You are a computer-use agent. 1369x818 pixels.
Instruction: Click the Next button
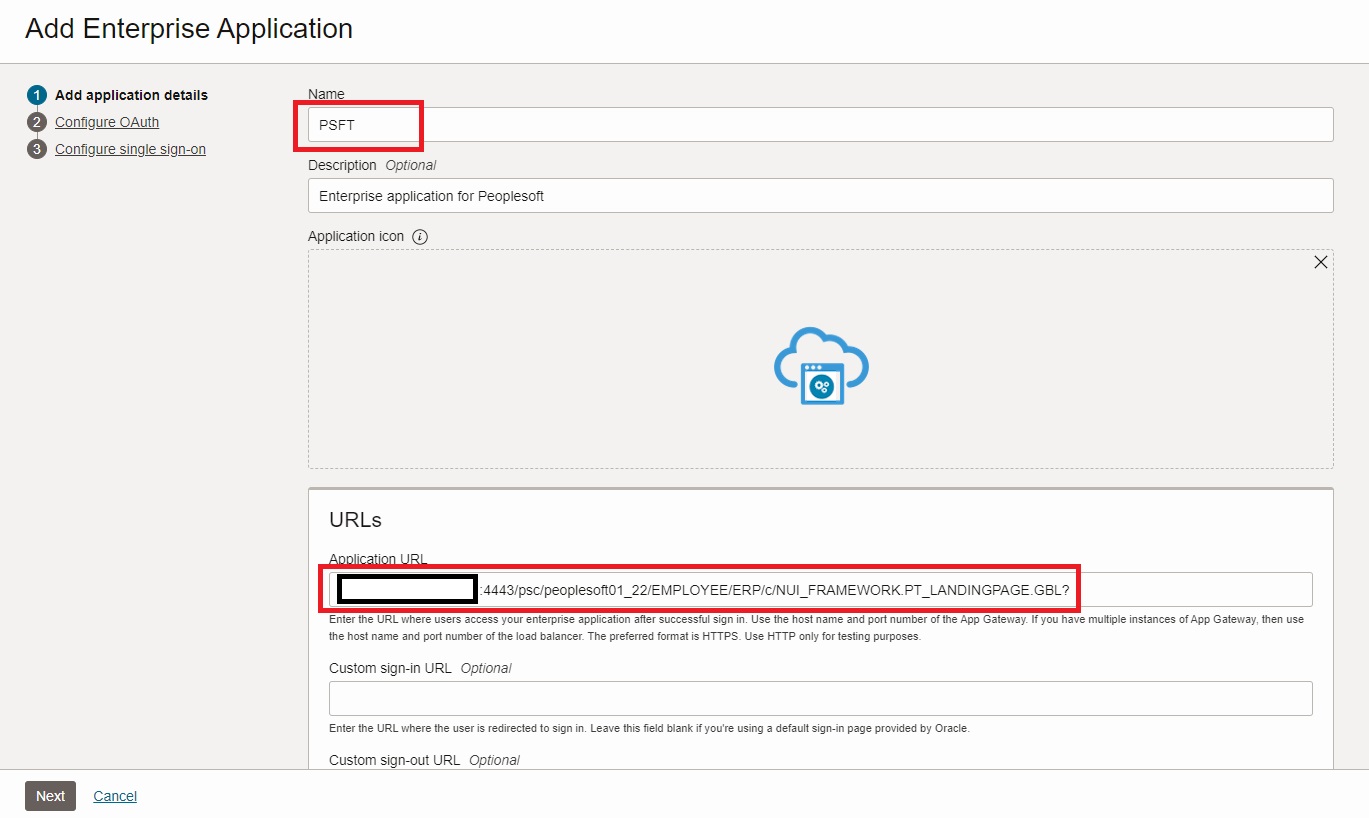(x=50, y=796)
